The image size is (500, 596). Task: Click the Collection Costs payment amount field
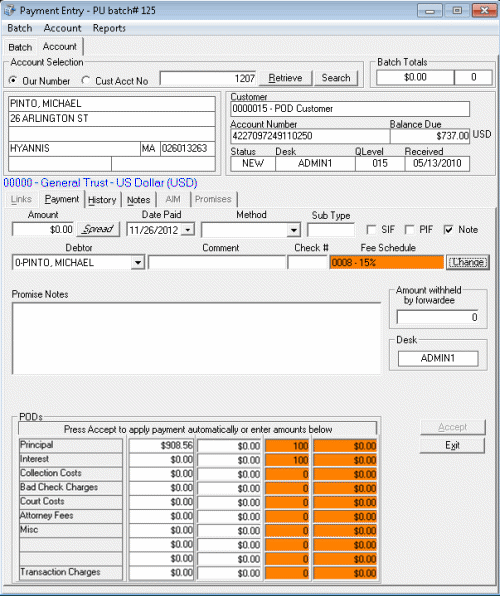point(229,474)
